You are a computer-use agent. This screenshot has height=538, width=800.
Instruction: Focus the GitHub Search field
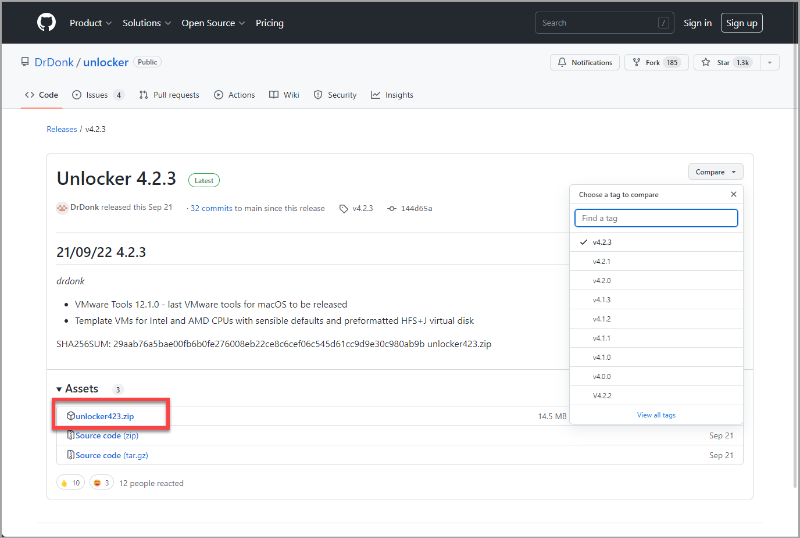click(x=605, y=23)
